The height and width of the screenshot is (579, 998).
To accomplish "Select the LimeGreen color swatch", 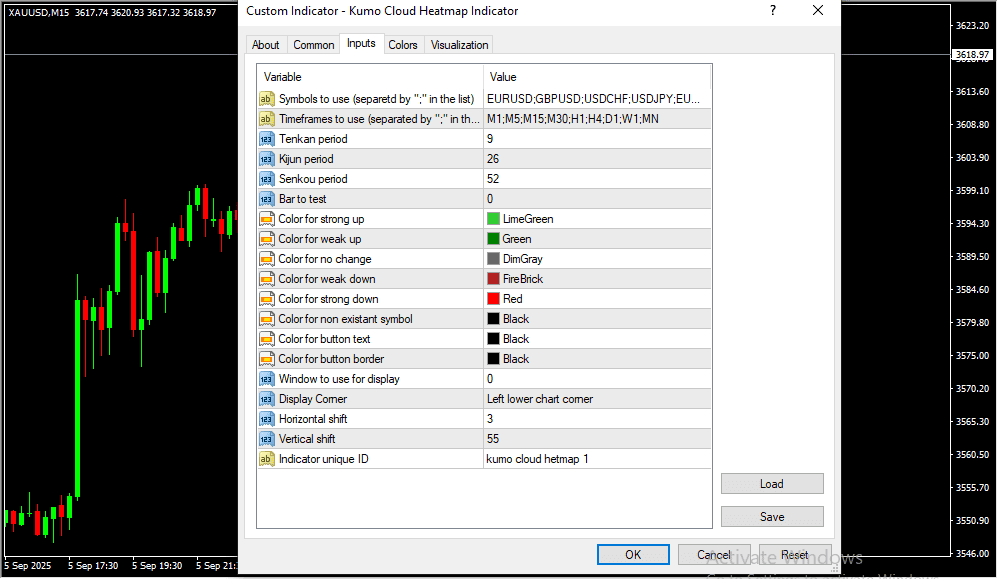I will 494,219.
